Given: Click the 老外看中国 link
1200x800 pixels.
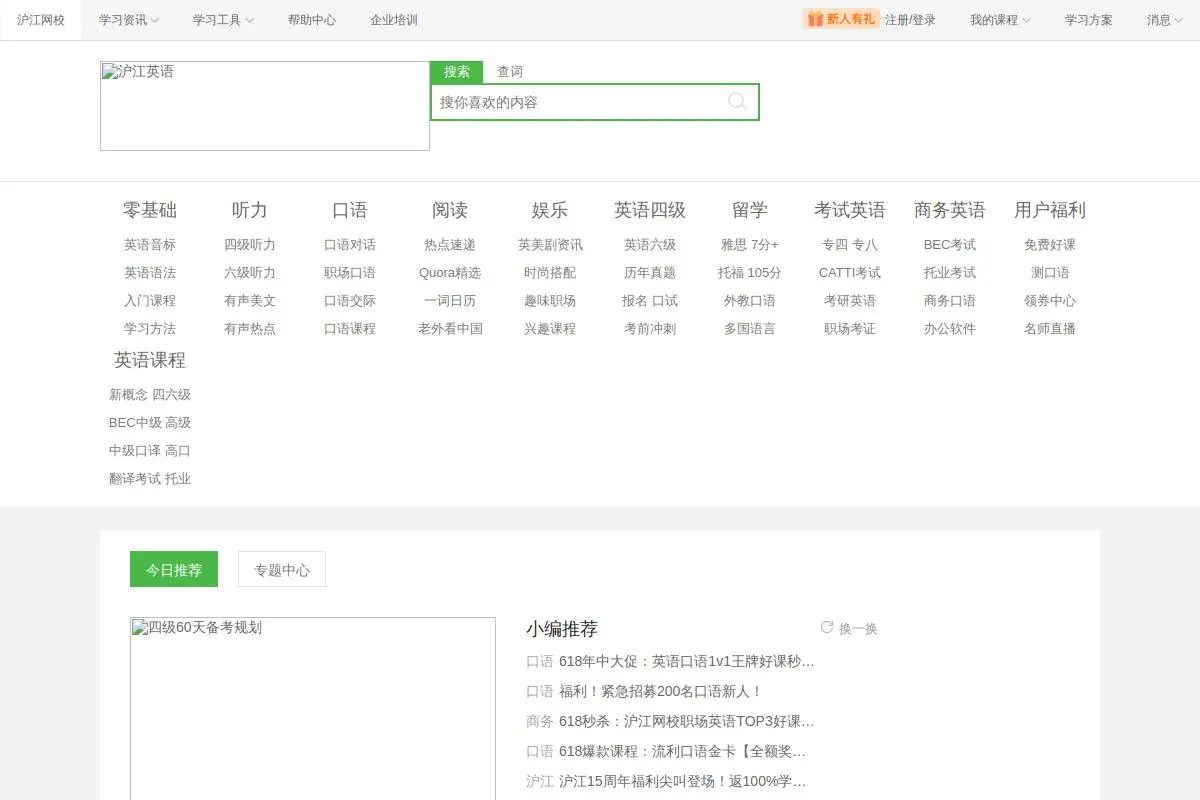Looking at the screenshot, I should pyautogui.click(x=450, y=329).
